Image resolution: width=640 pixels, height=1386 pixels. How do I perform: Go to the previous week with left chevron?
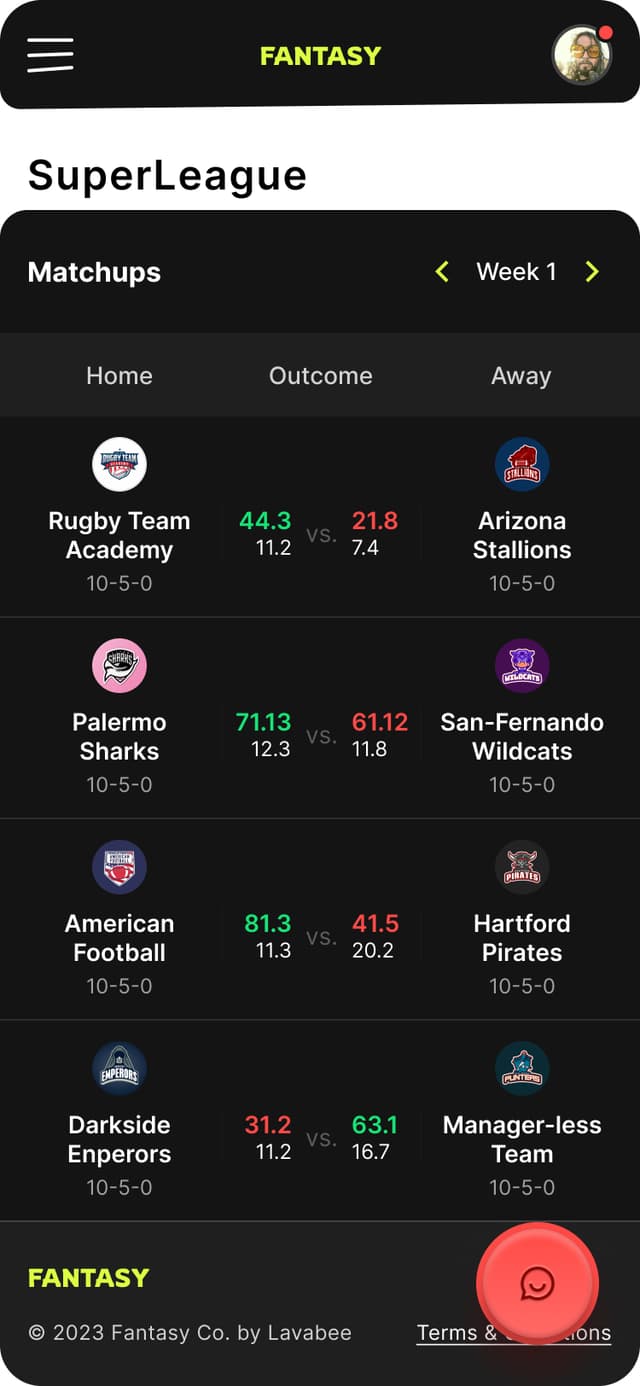[442, 271]
